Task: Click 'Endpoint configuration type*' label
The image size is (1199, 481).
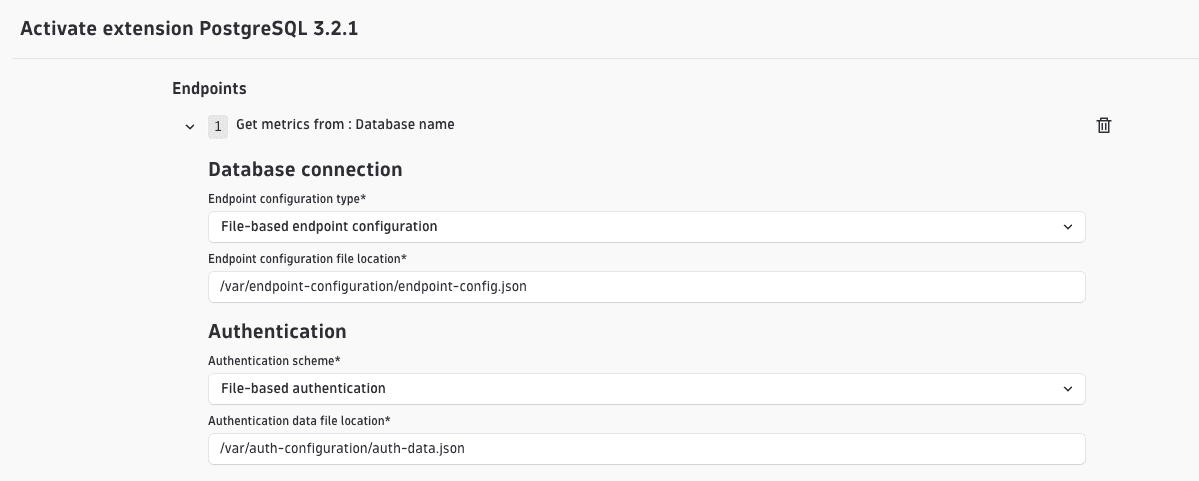Action: (287, 199)
